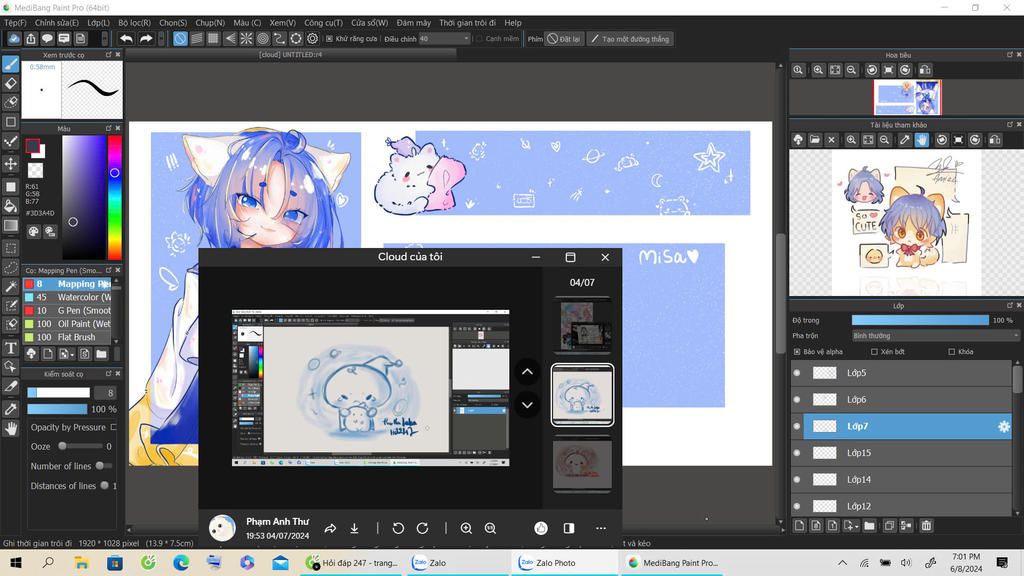Viewport: 1024px width, 576px height.
Task: Open more options in Cloud window
Action: [x=601, y=528]
